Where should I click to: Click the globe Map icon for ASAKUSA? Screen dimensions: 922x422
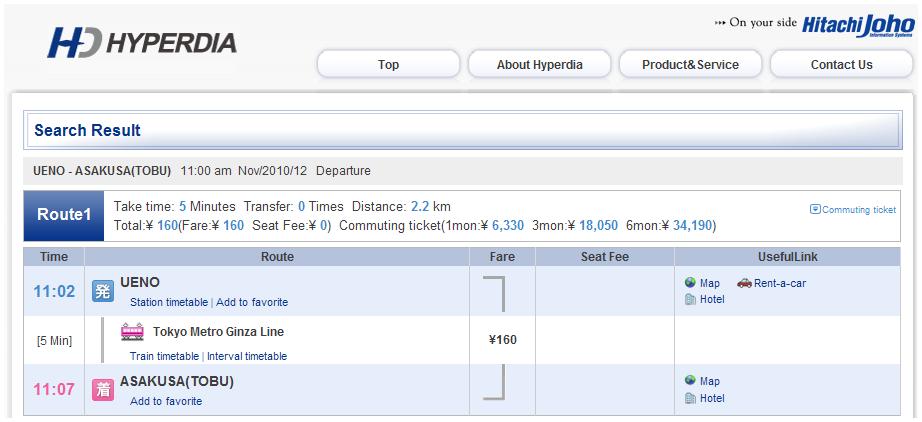(x=690, y=381)
